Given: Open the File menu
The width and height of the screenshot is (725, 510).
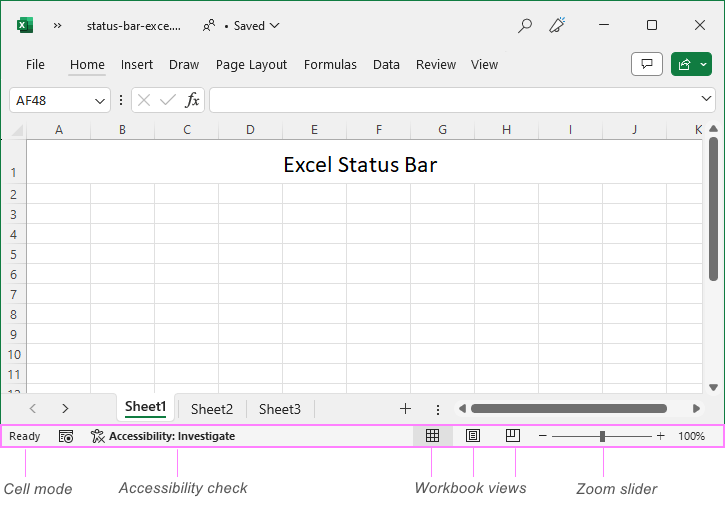Looking at the screenshot, I should tap(35, 64).
